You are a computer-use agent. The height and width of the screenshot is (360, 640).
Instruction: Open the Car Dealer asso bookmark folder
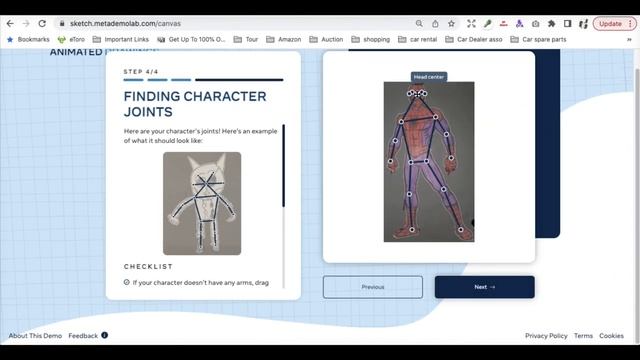pyautogui.click(x=474, y=40)
